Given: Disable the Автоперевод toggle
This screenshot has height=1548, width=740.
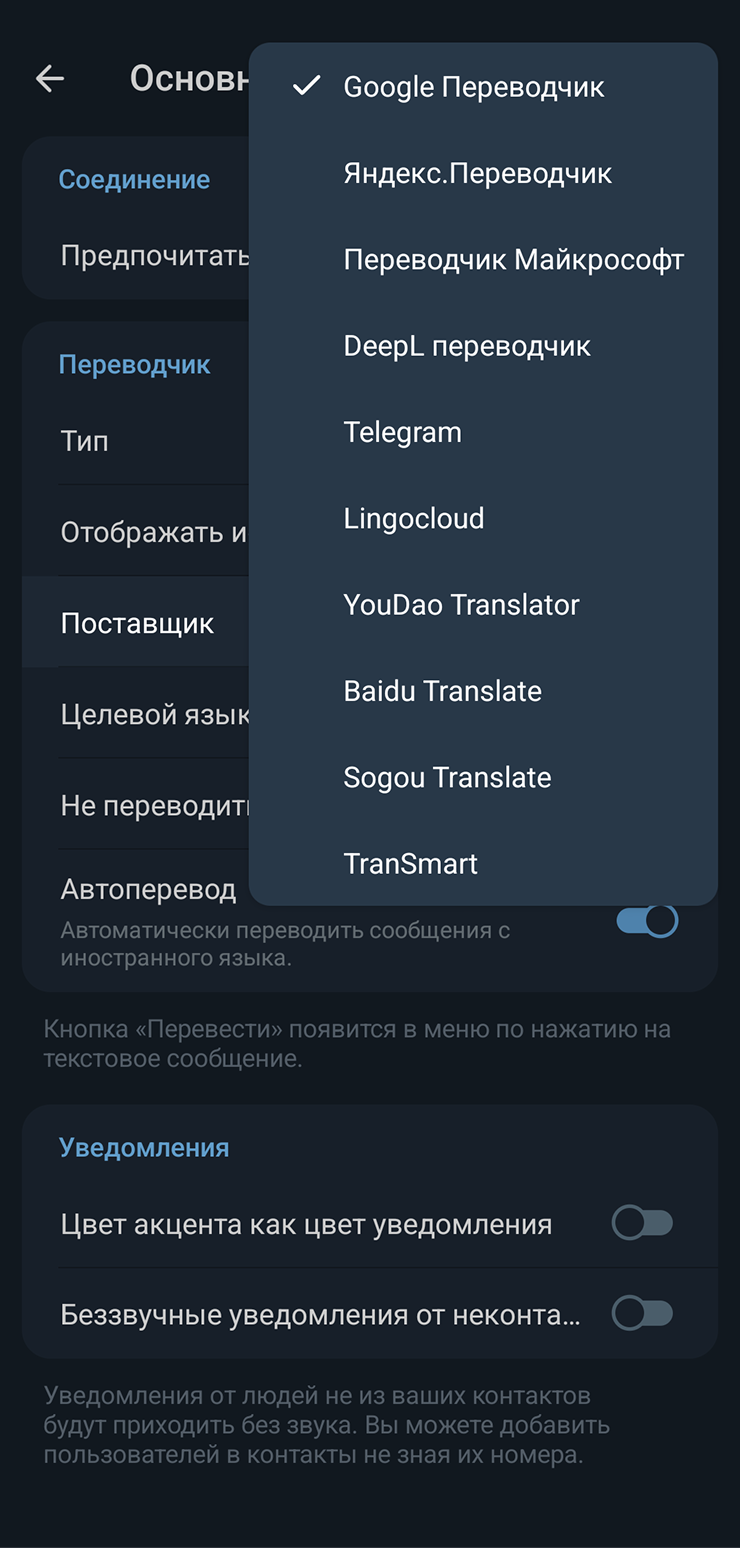Looking at the screenshot, I should click(646, 920).
